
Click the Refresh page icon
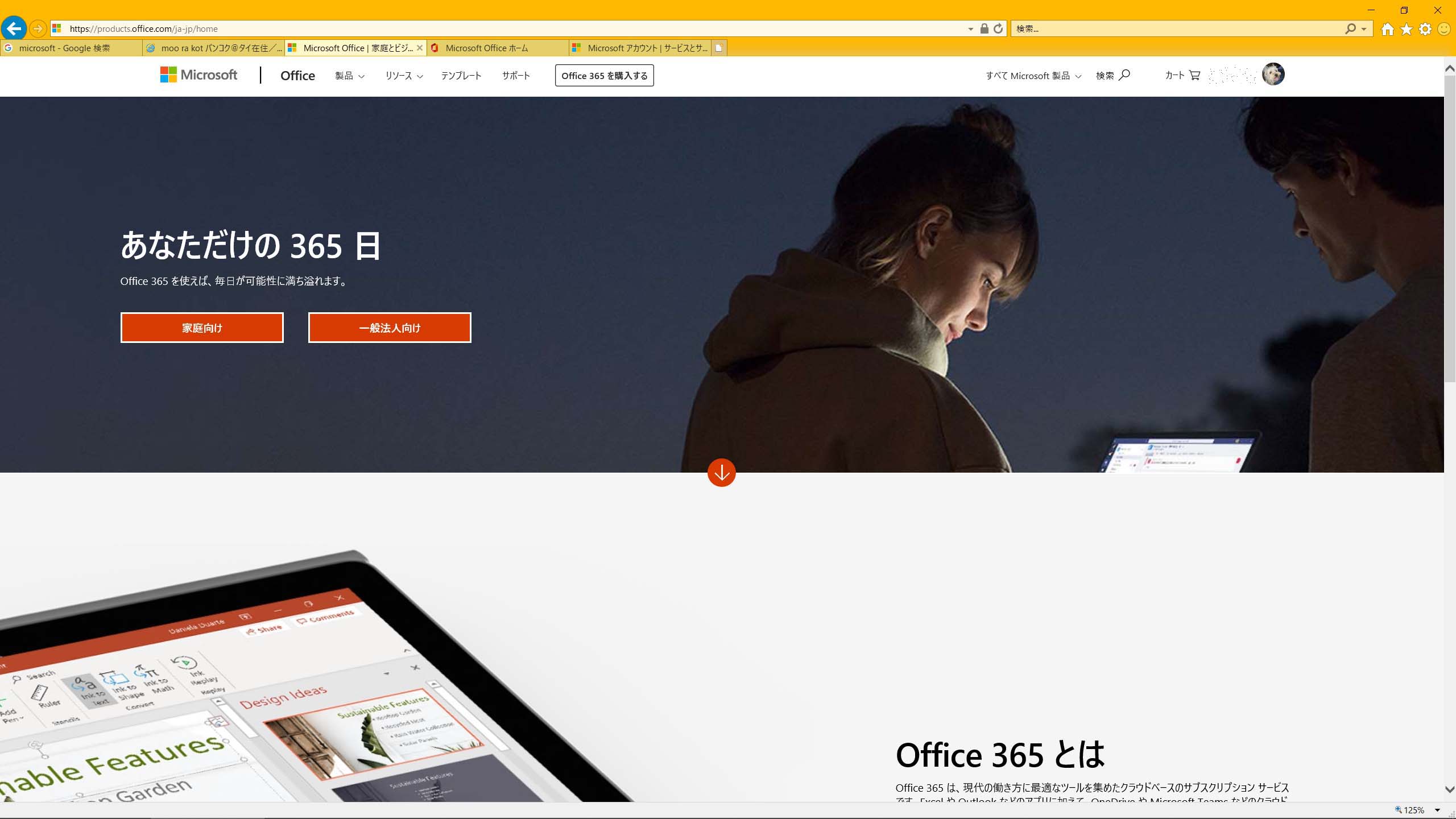(x=998, y=28)
